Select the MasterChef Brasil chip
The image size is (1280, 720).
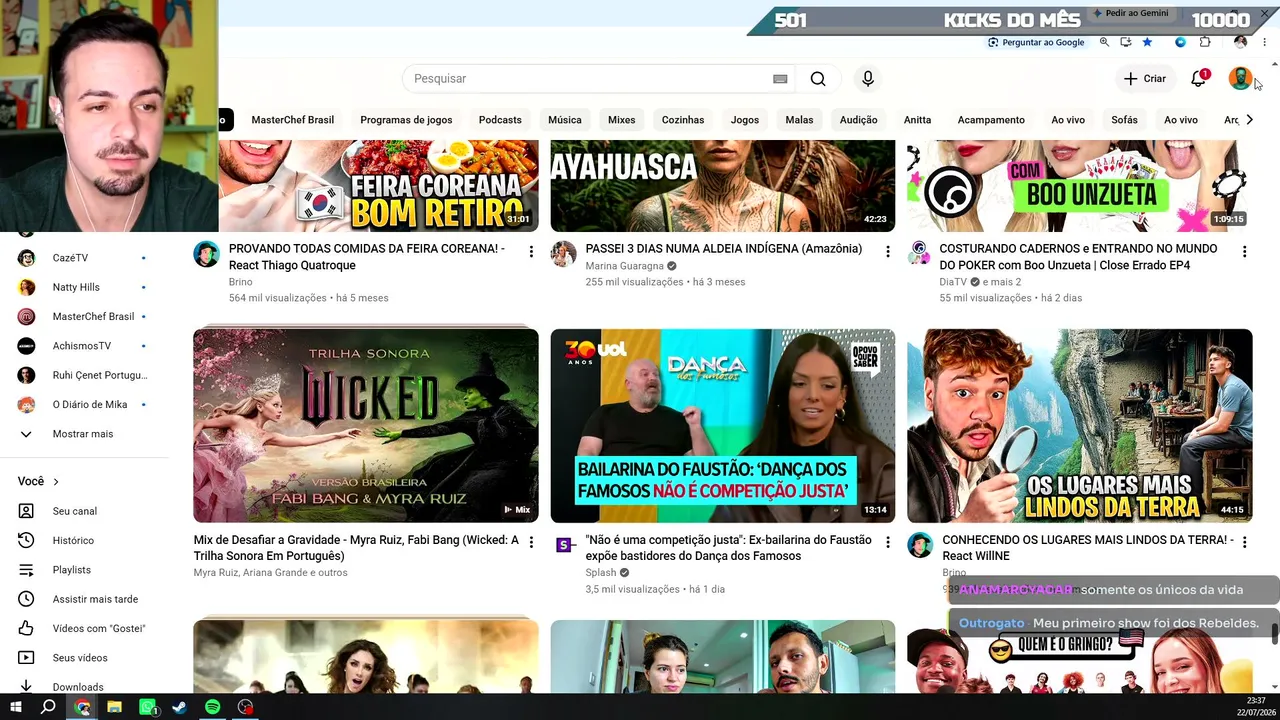pos(293,120)
